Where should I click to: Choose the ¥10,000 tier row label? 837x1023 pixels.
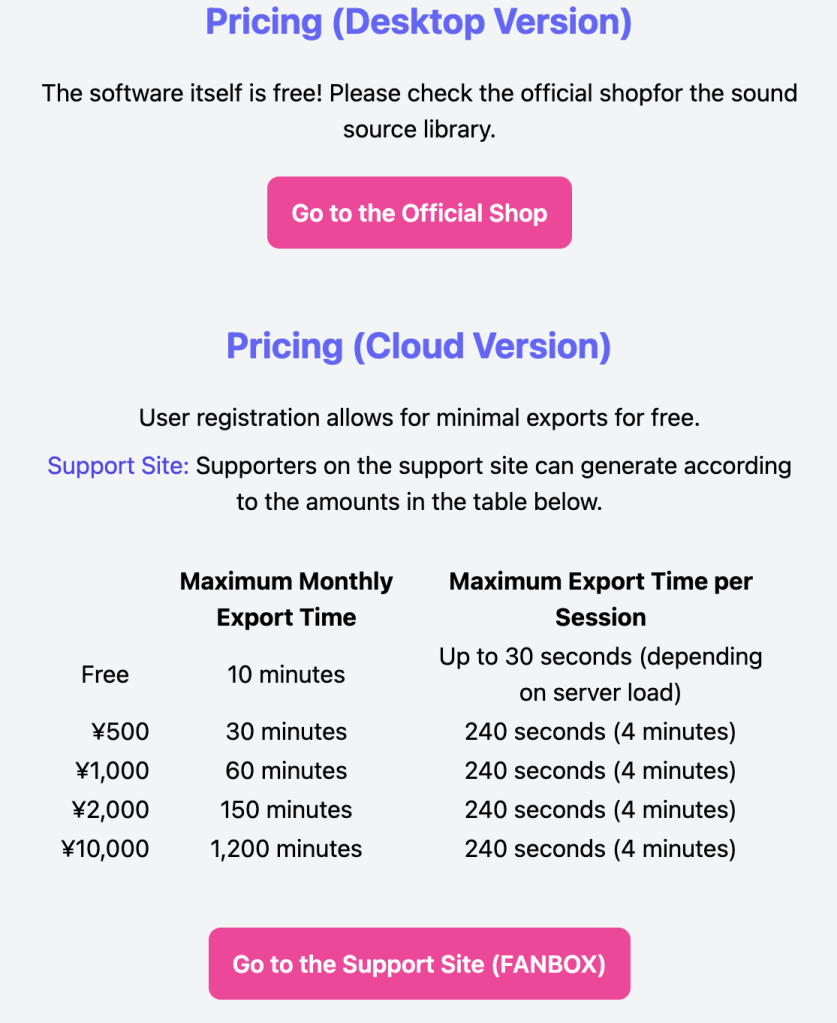105,849
